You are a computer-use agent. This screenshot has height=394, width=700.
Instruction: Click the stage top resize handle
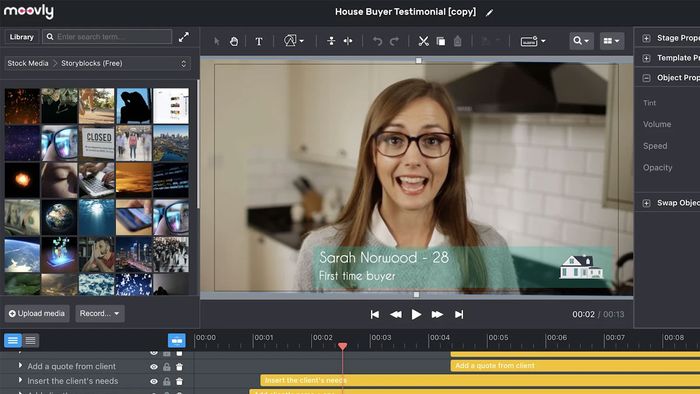[418, 60]
